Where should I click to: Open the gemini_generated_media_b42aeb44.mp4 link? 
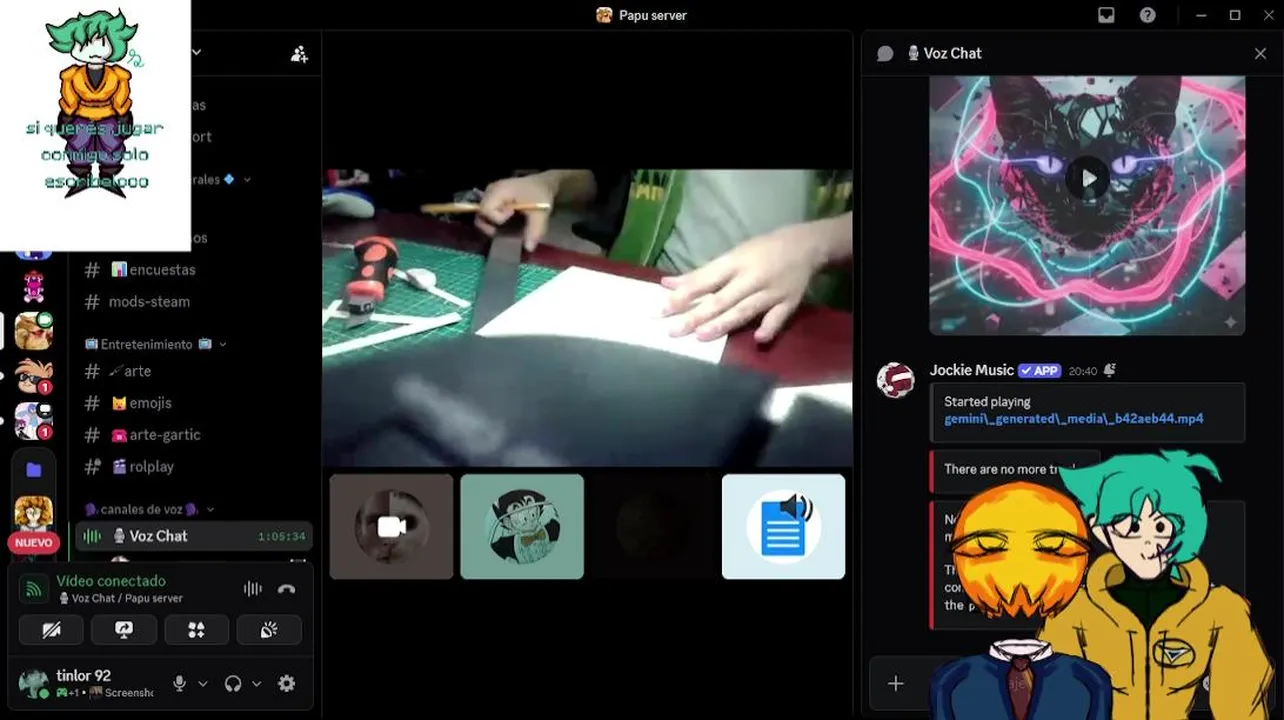[1074, 419]
